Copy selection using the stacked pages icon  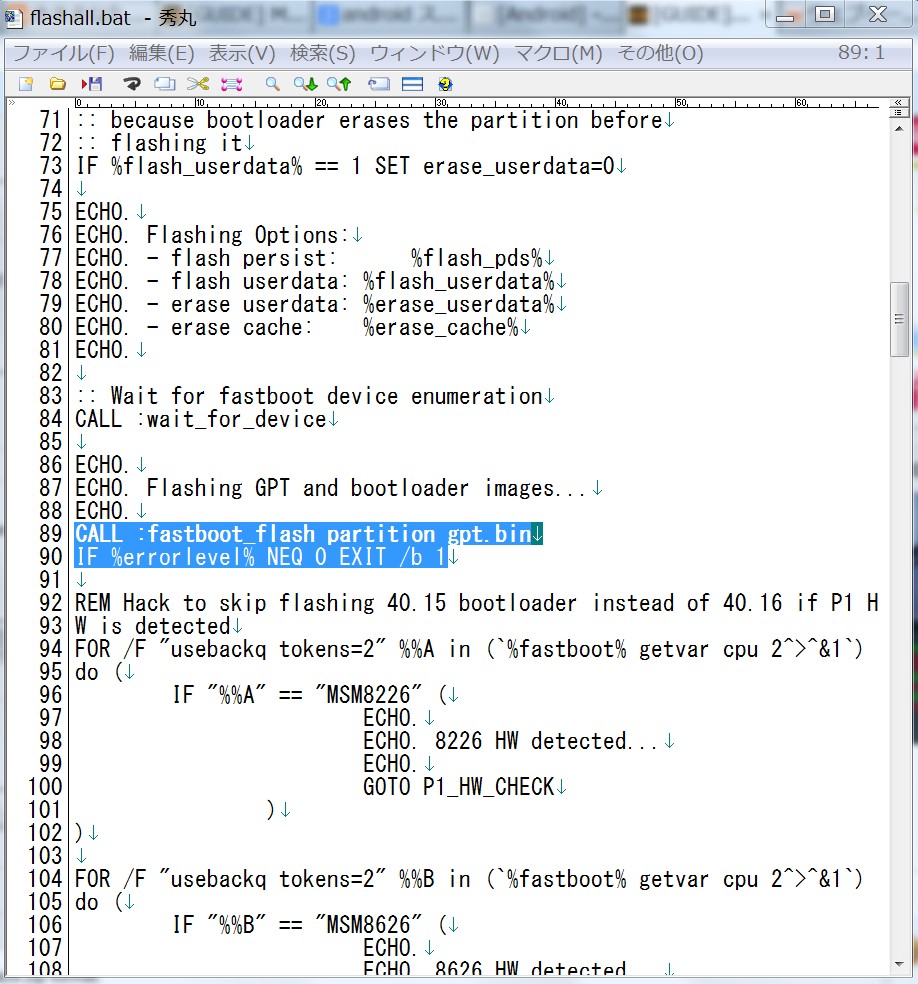(165, 83)
